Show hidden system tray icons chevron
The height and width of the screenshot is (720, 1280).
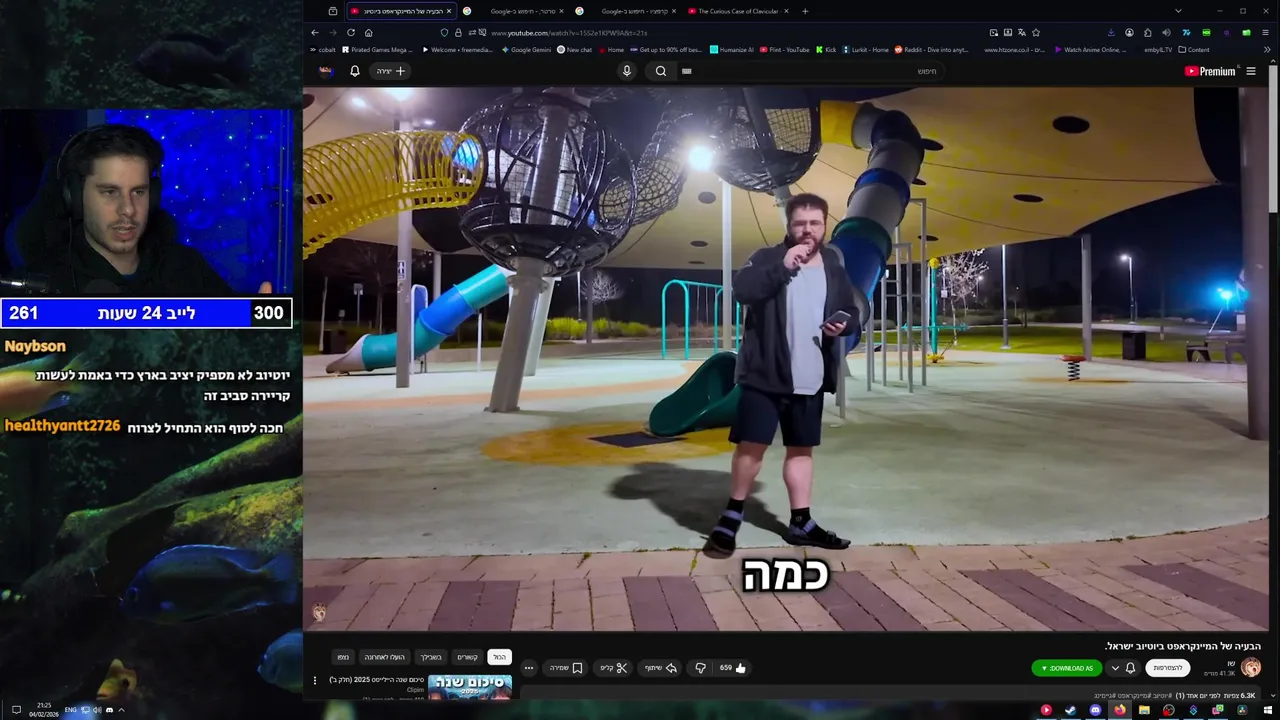121,710
